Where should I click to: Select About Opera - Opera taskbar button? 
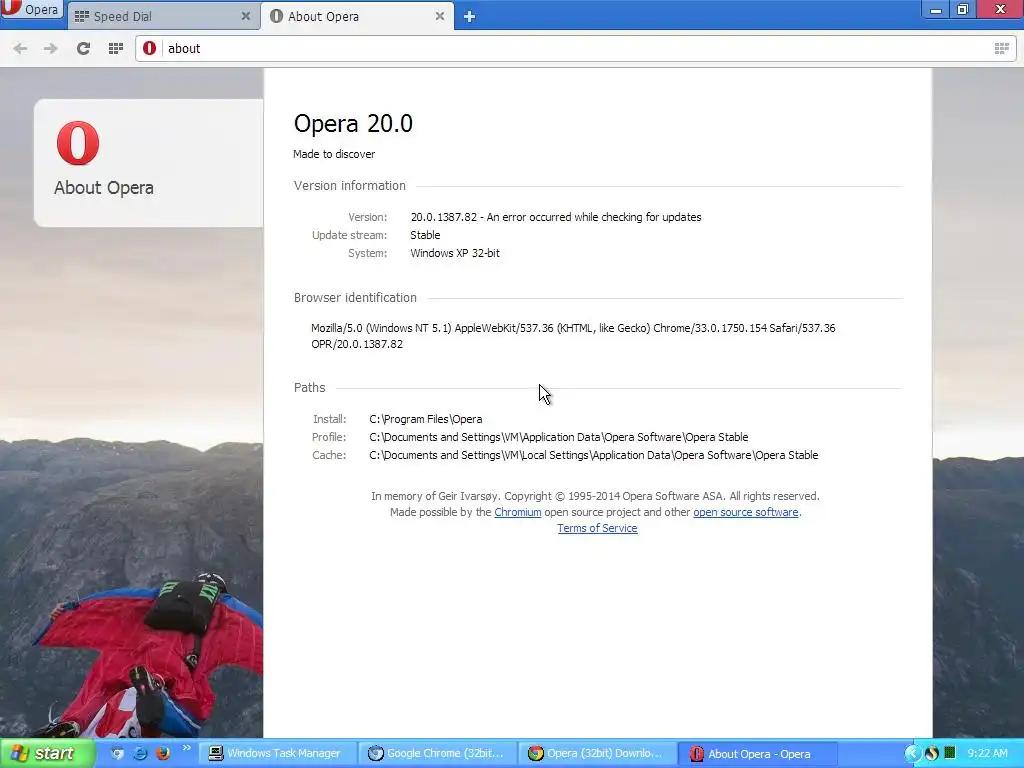(758, 754)
